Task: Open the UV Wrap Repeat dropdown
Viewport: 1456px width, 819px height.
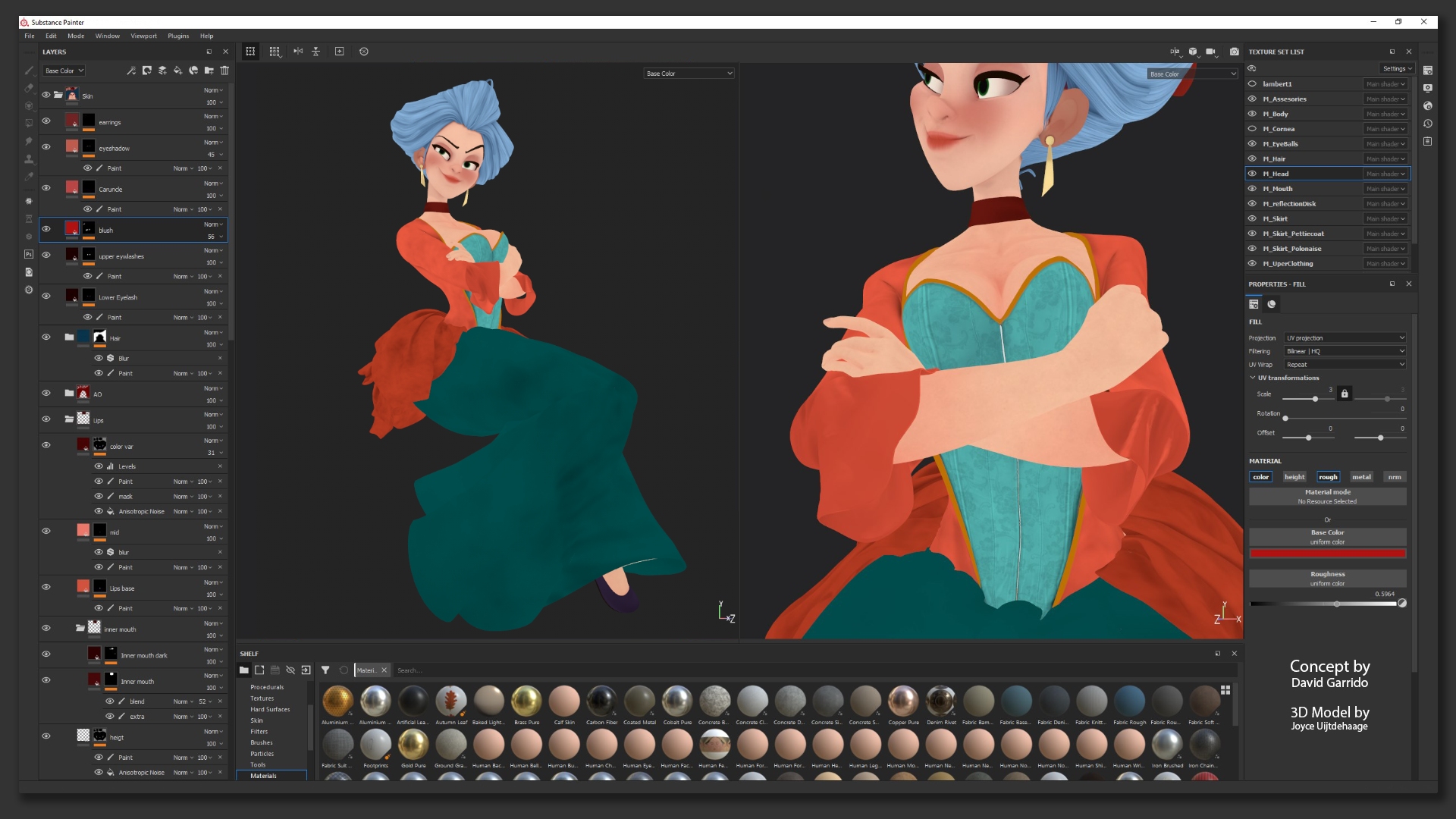Action: [x=1345, y=365]
